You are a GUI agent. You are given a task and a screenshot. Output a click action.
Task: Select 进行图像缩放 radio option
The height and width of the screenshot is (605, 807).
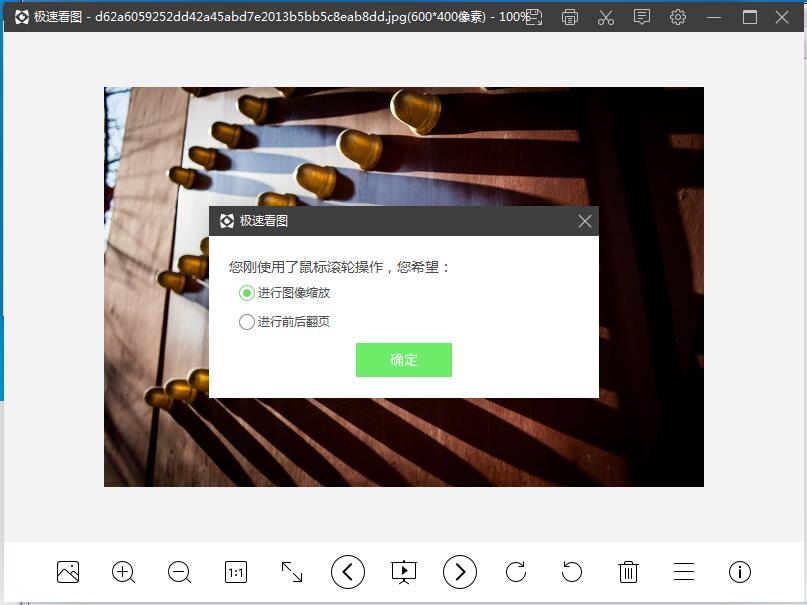click(284, 293)
